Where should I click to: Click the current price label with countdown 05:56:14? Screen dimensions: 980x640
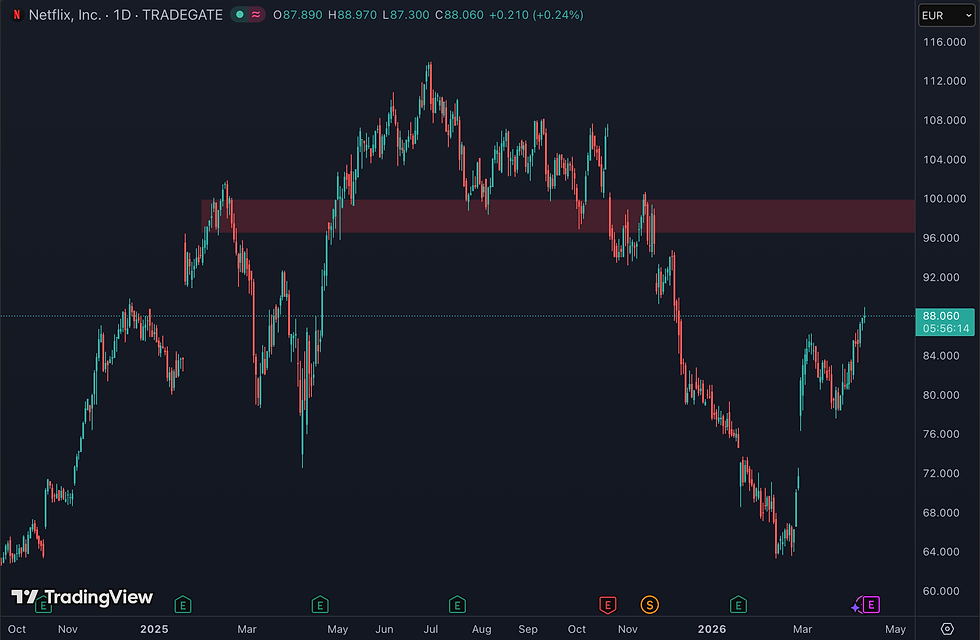[x=945, y=322]
